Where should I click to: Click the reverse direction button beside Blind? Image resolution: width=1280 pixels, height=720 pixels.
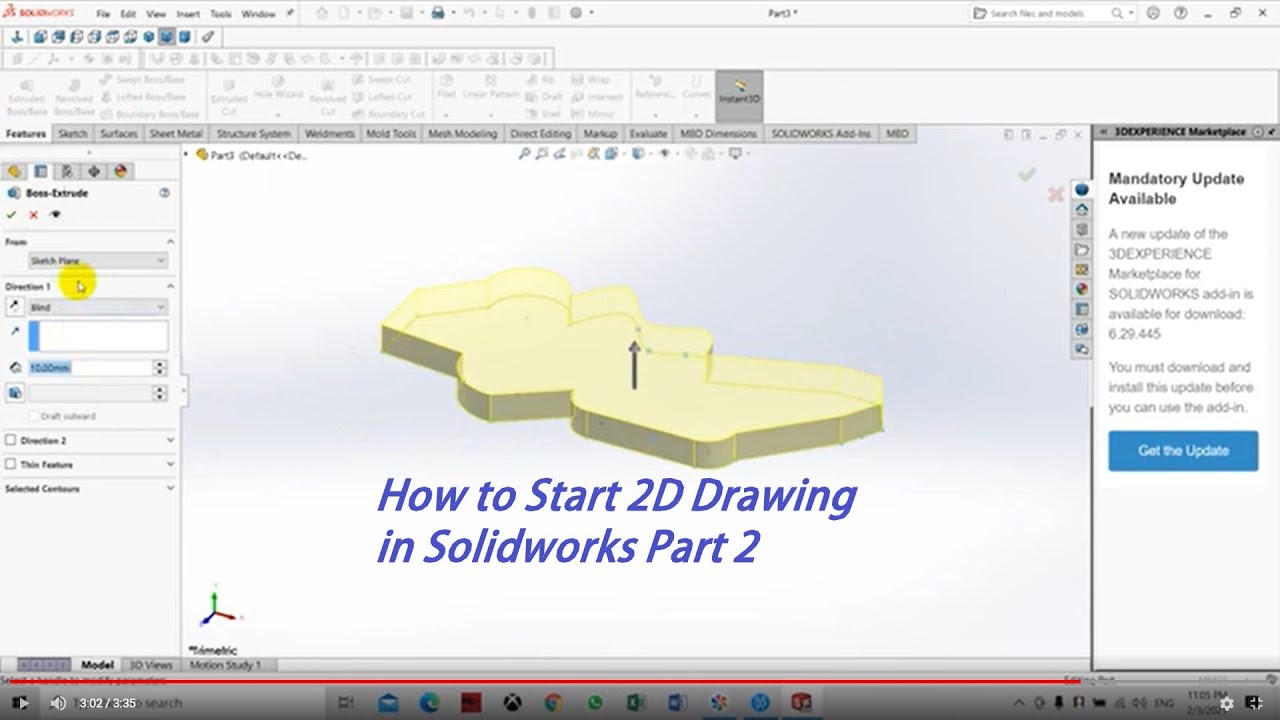(x=14, y=307)
